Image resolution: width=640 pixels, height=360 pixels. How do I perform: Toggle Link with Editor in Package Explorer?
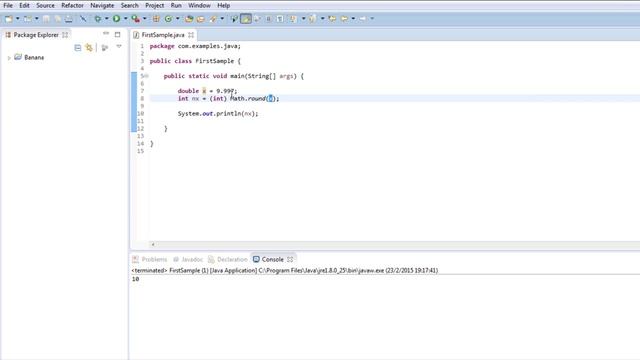[89, 48]
